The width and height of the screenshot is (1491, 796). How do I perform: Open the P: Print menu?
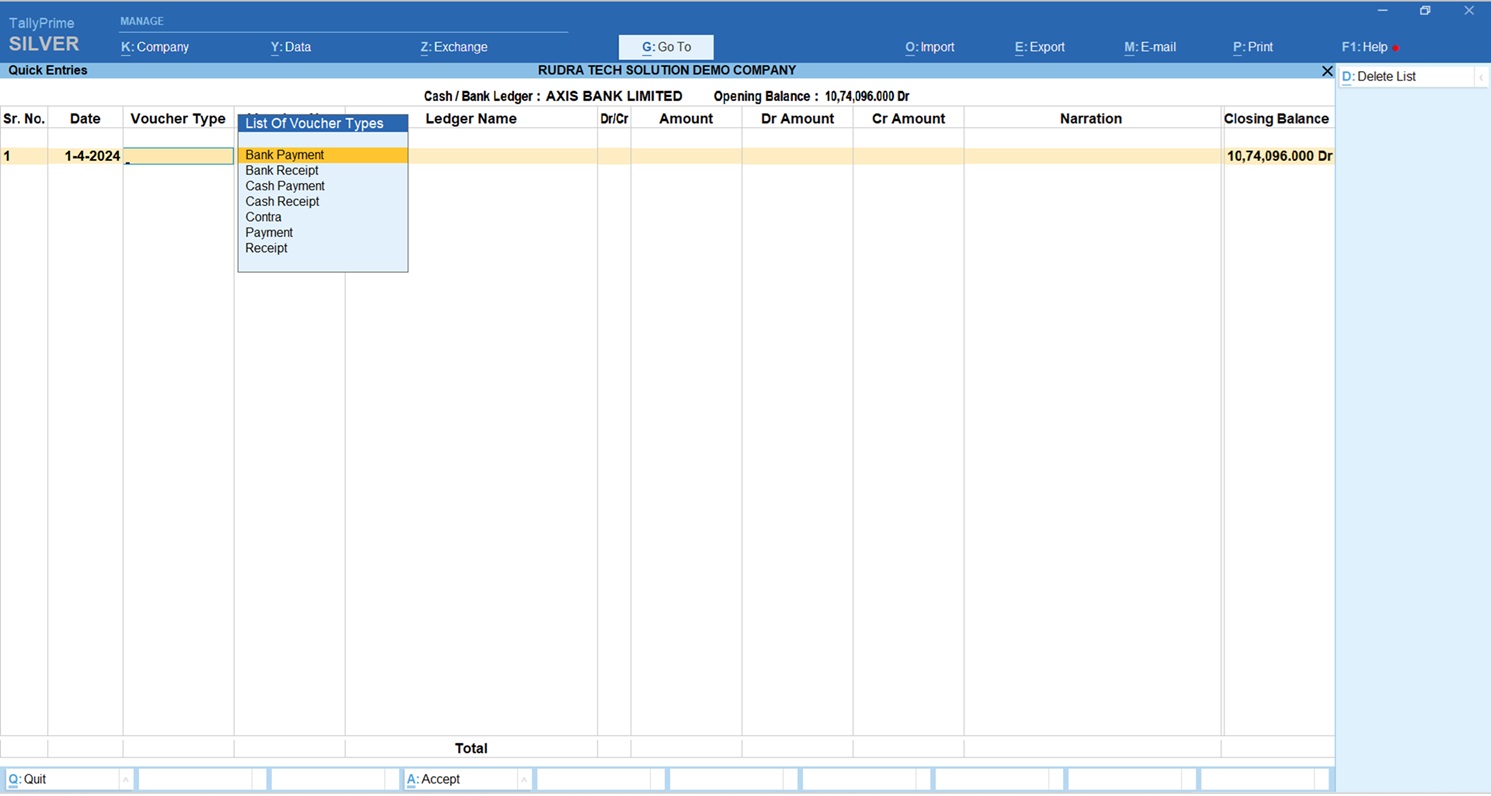(1253, 47)
